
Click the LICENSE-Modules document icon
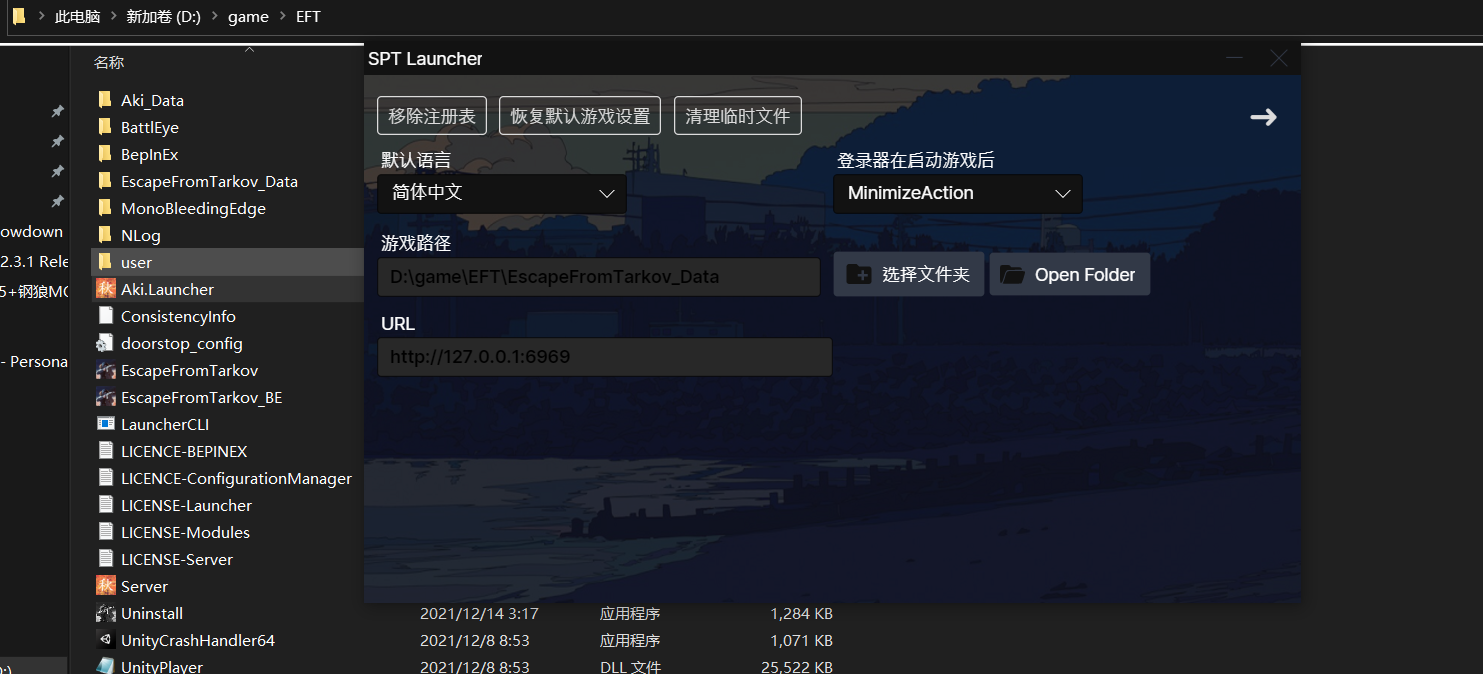point(105,532)
